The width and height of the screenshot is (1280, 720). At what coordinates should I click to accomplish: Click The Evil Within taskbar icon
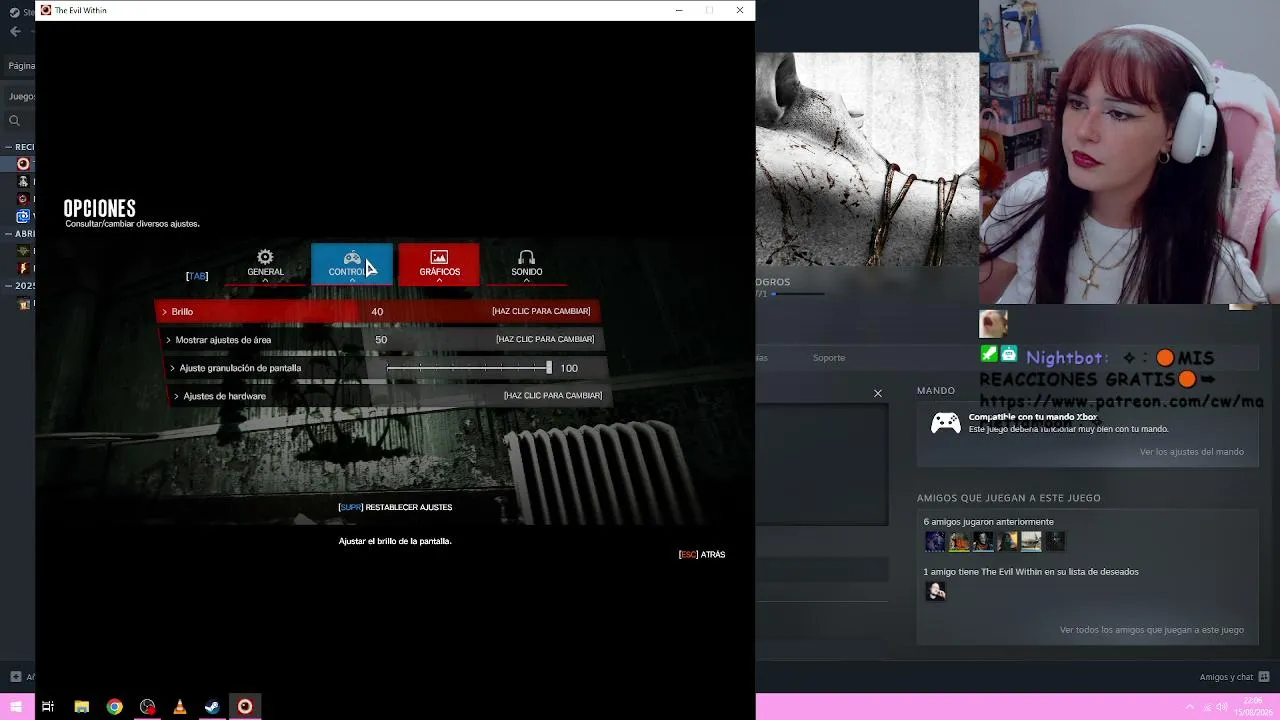point(245,707)
